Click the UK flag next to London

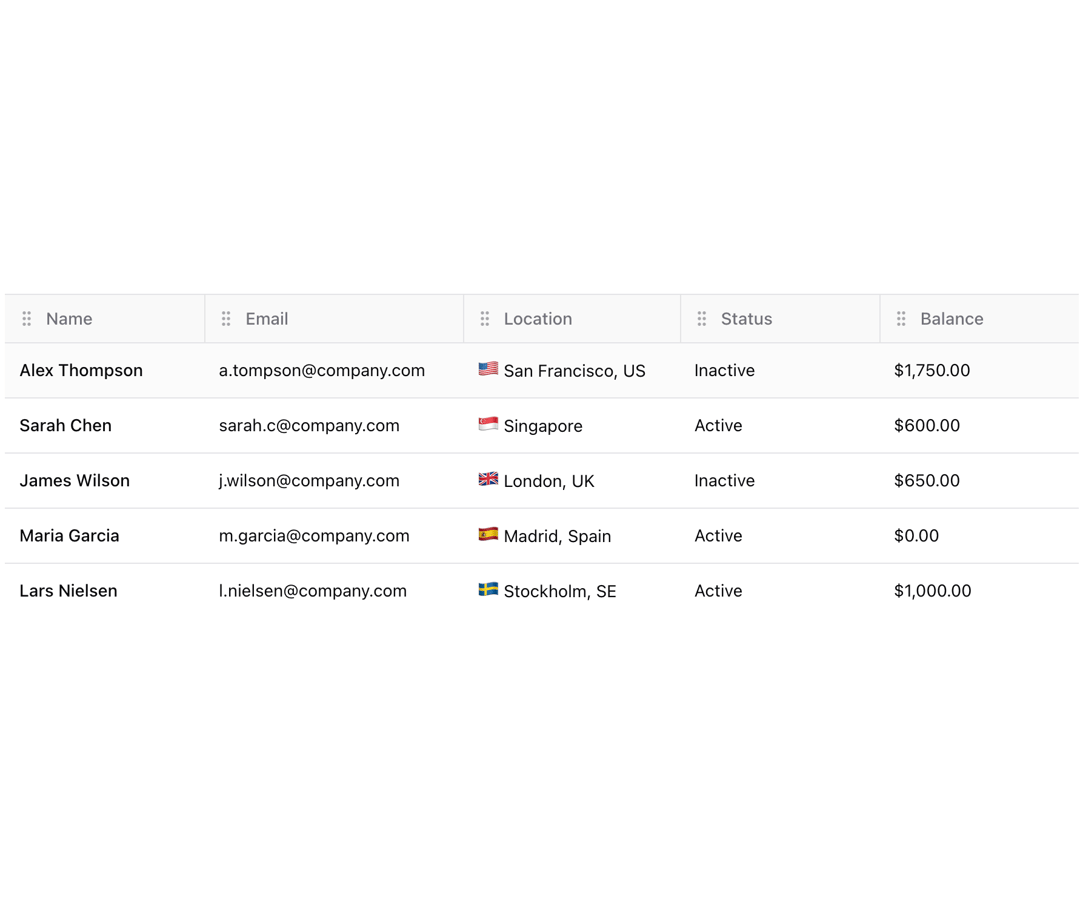[x=488, y=479]
